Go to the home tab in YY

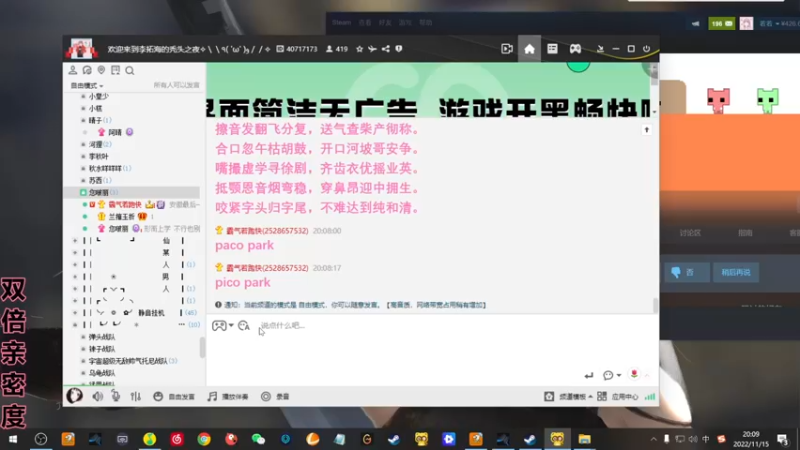coord(530,49)
